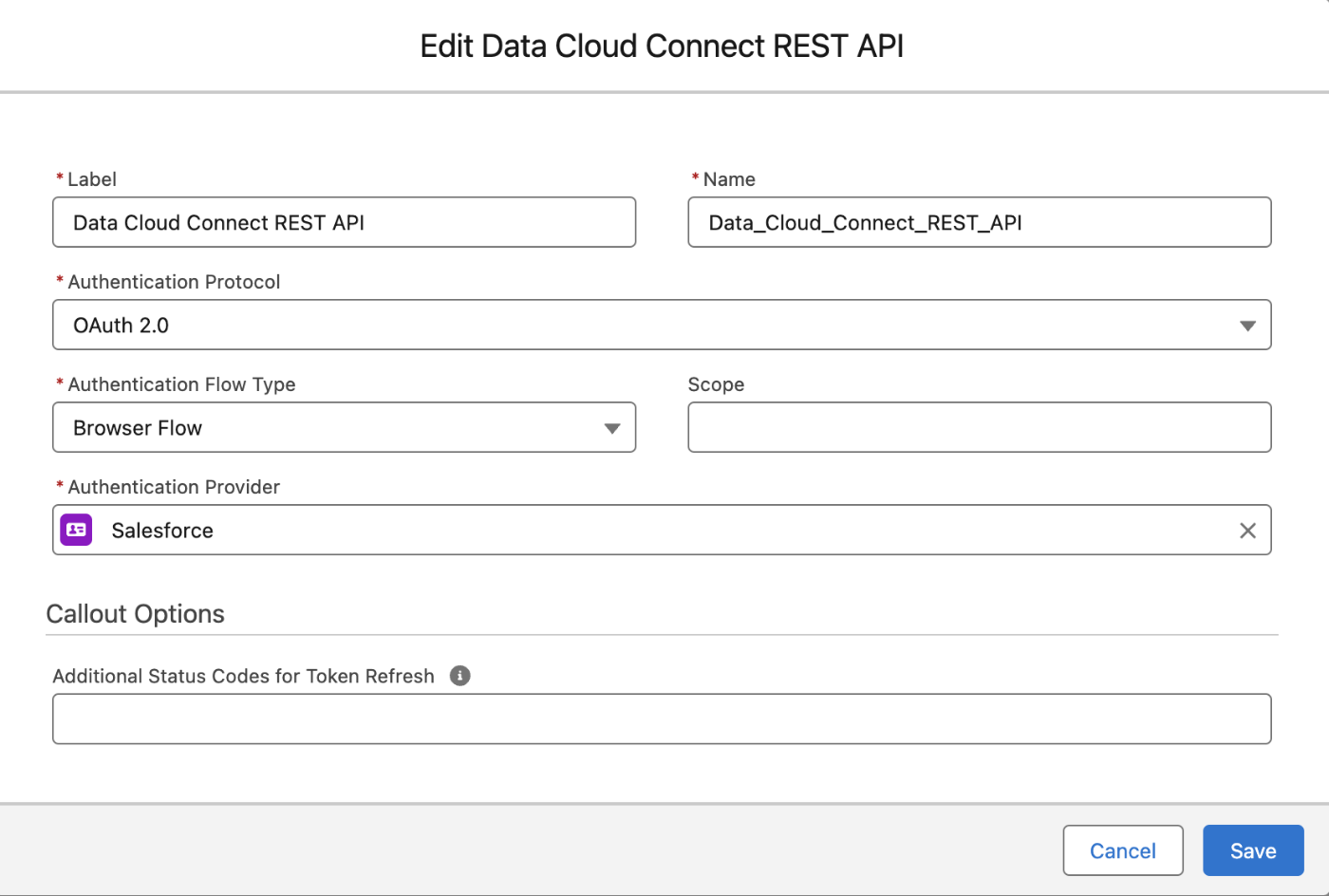The width and height of the screenshot is (1329, 896).
Task: Click the Label input field
Action: (344, 222)
